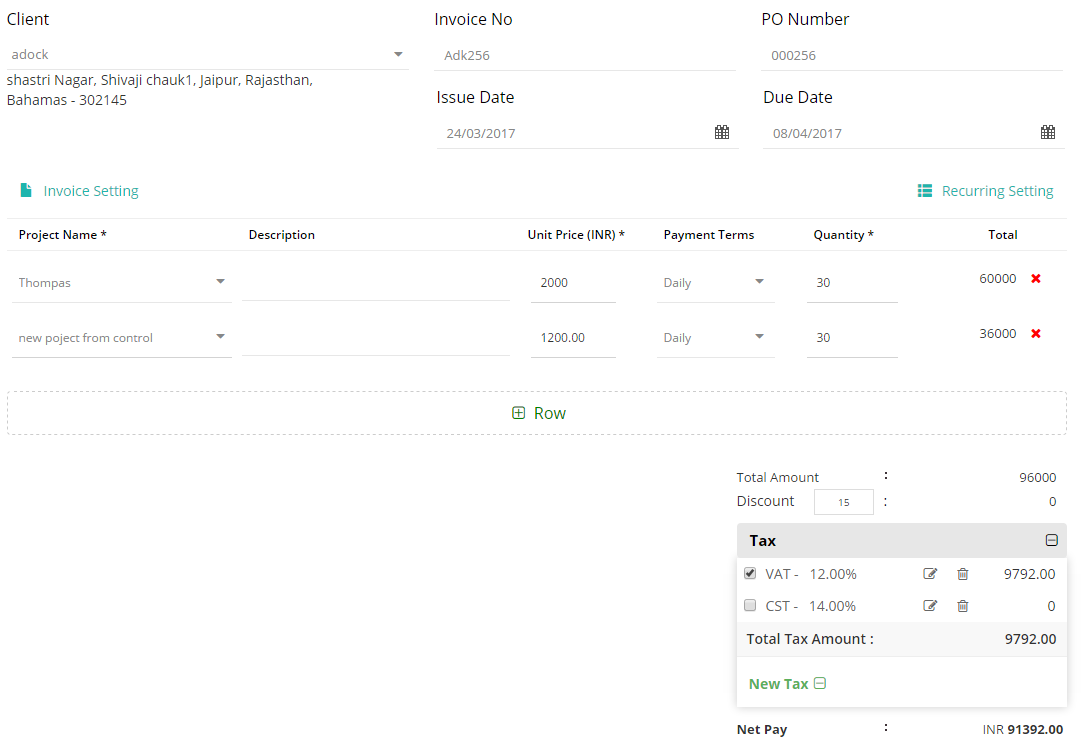Click Description field in Thompas row
Screen dimensions: 1081x749
pos(376,283)
